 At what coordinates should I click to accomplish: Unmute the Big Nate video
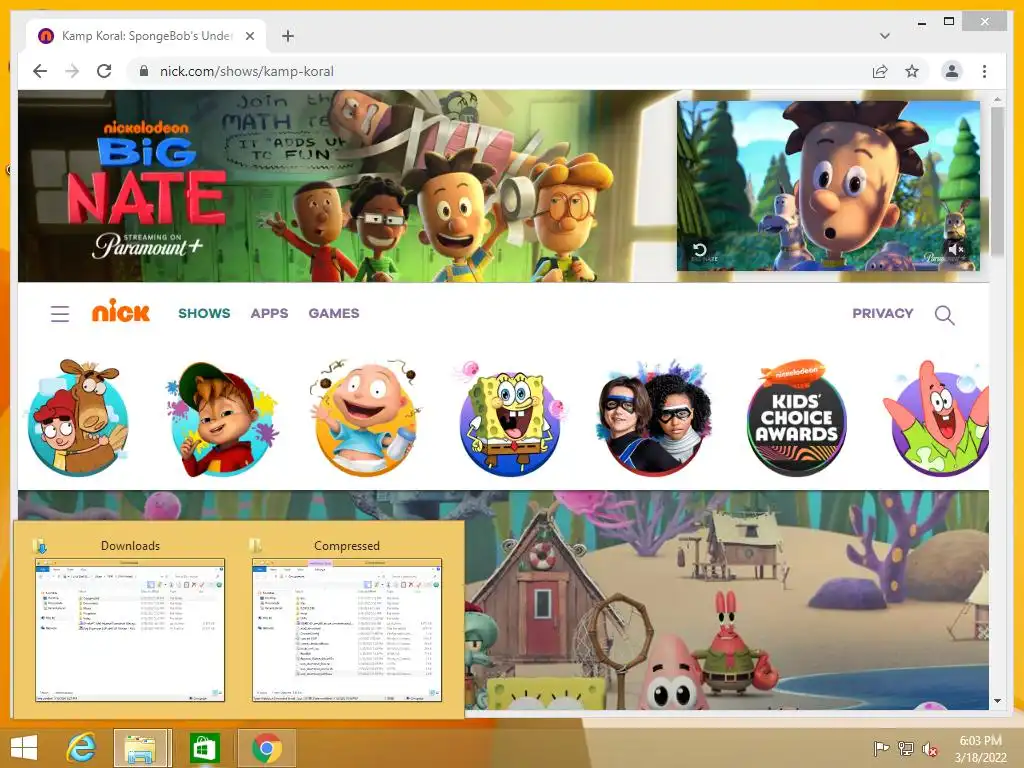point(956,249)
